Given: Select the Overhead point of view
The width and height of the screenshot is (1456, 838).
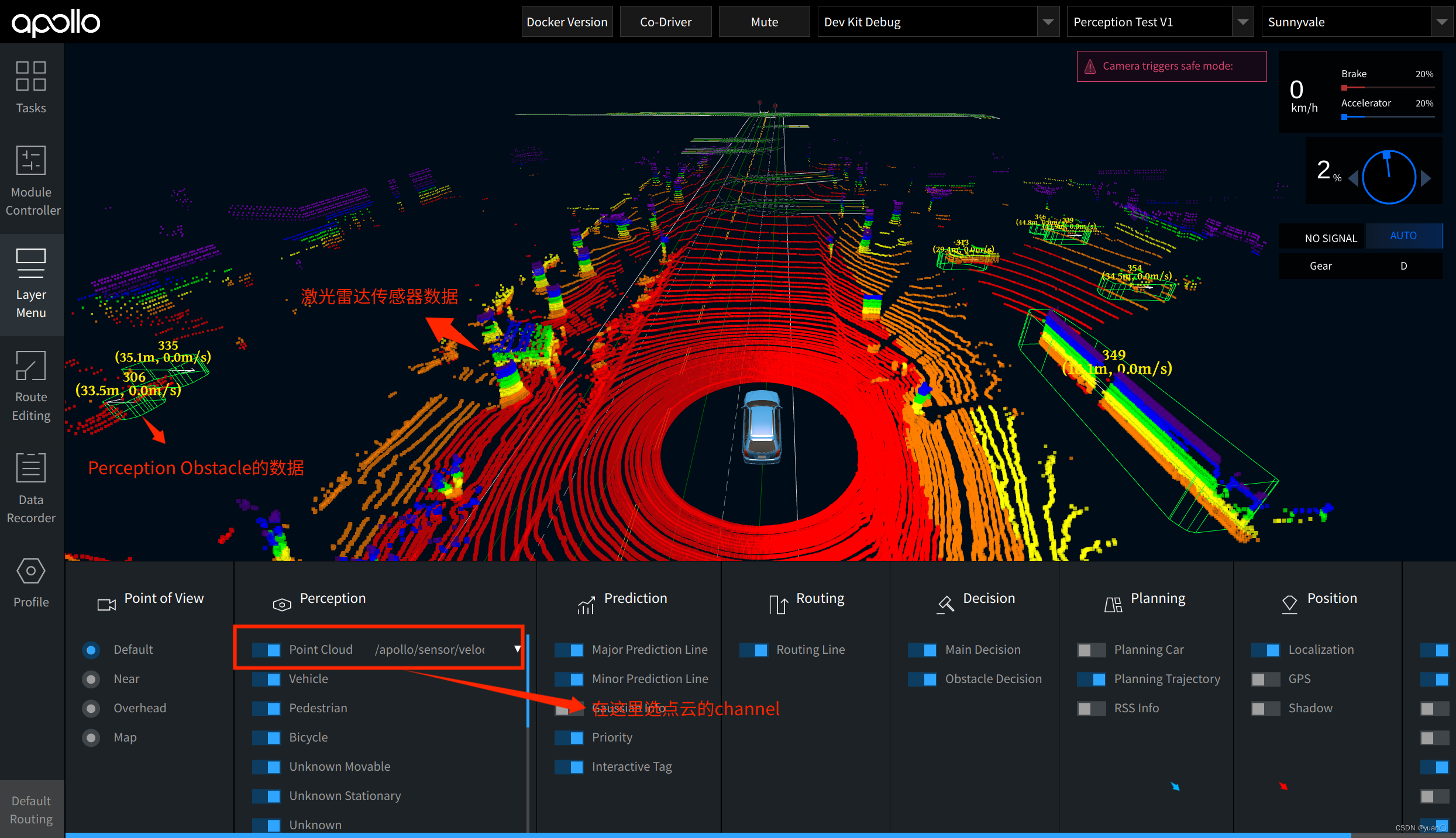Looking at the screenshot, I should 91,708.
